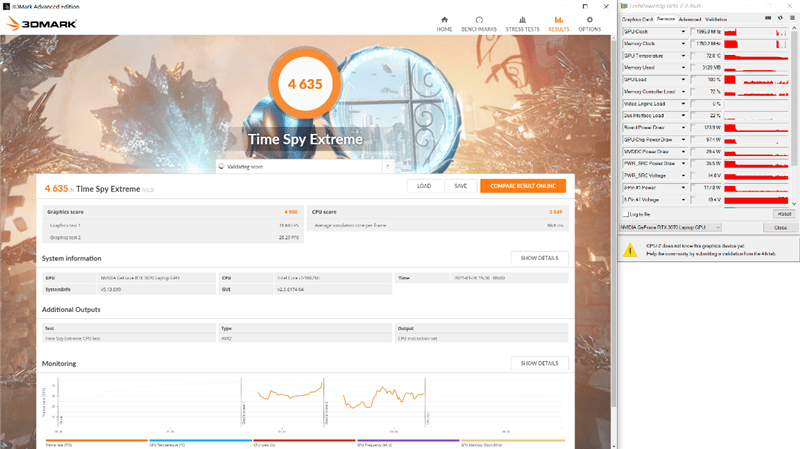Show details for System information
The image size is (800, 449).
[x=539, y=258]
